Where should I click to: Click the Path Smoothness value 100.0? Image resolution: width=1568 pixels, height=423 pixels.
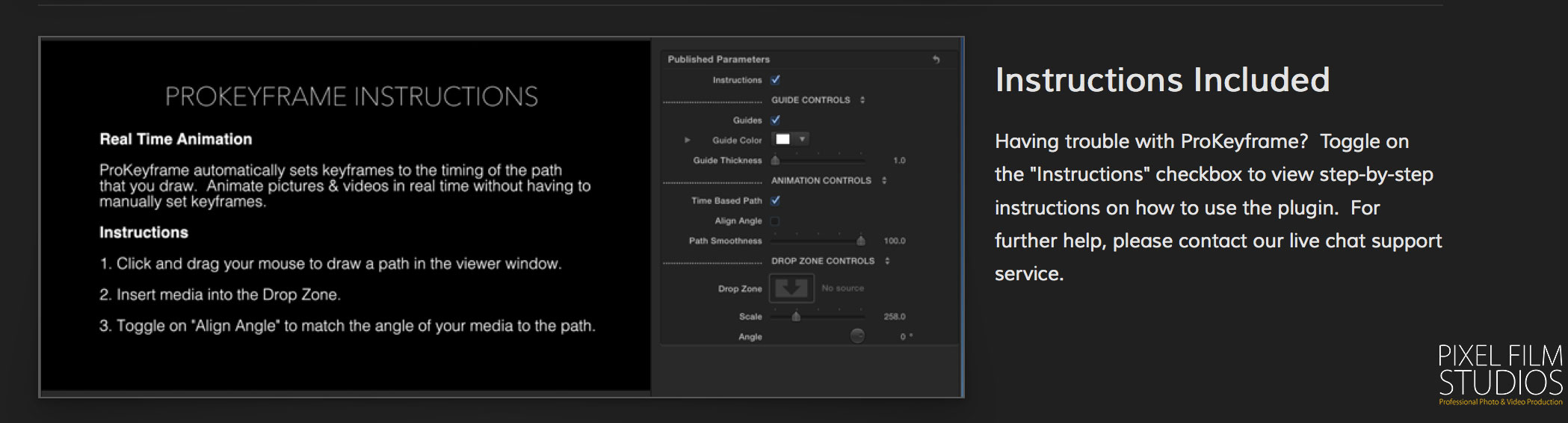(894, 241)
